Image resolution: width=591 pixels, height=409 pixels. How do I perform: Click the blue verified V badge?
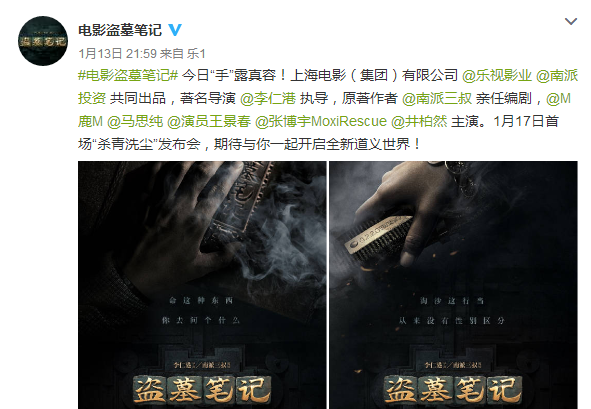coord(175,30)
